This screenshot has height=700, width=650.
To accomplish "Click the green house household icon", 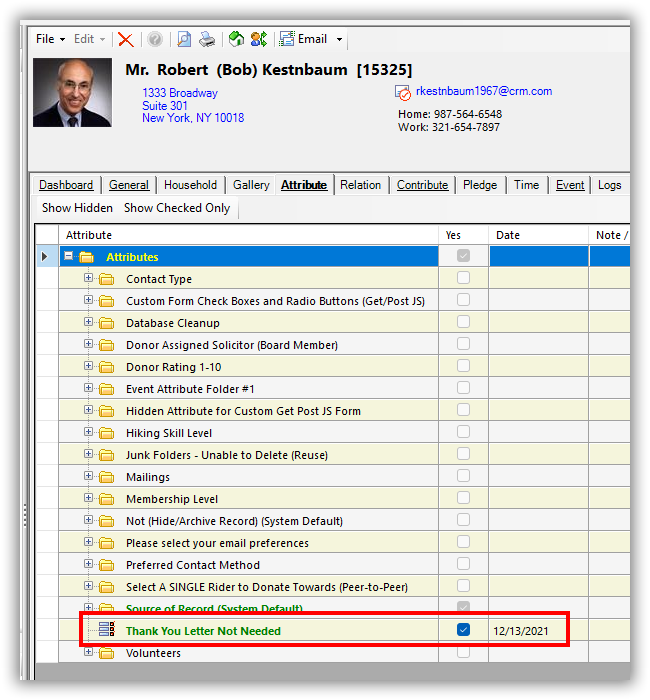I will (x=236, y=39).
